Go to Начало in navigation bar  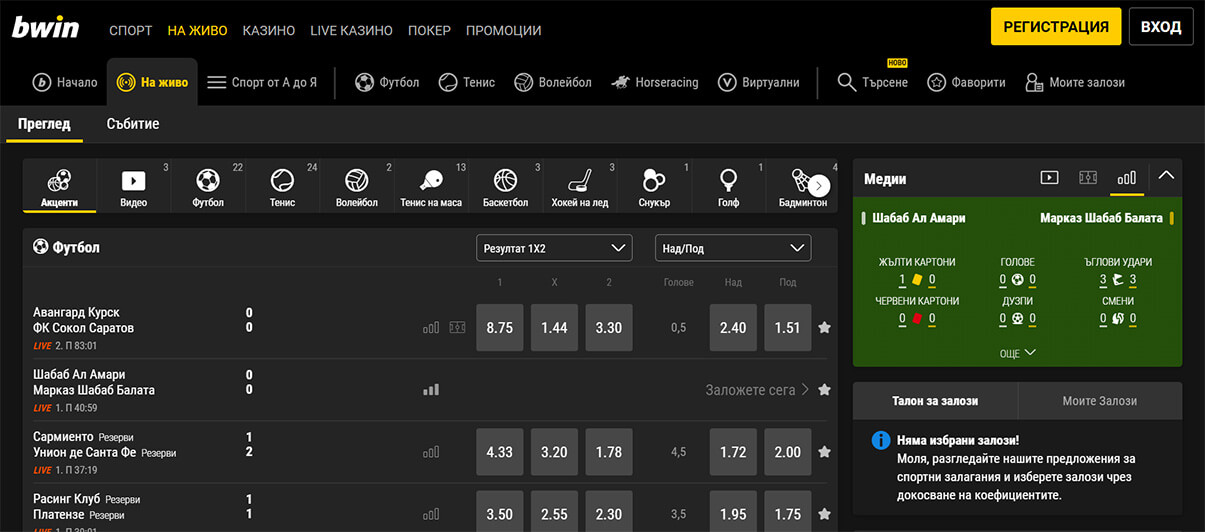pyautogui.click(x=65, y=82)
